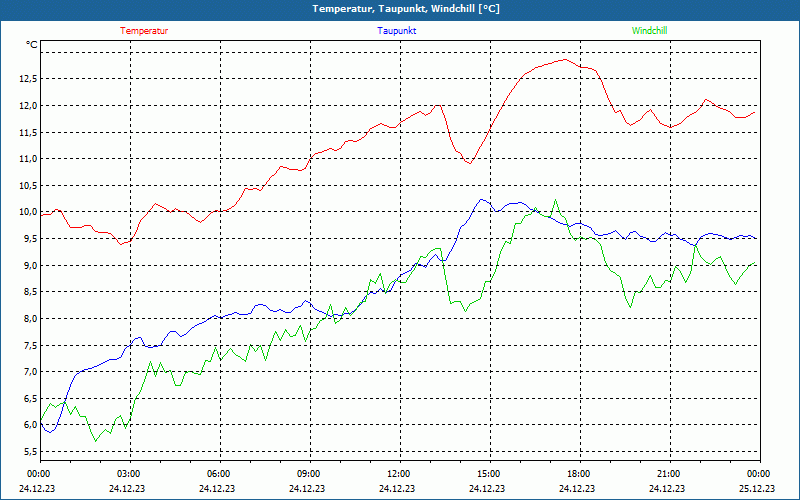The height and width of the screenshot is (500, 800).
Task: Click the 12:00 time label
Action: click(398, 474)
